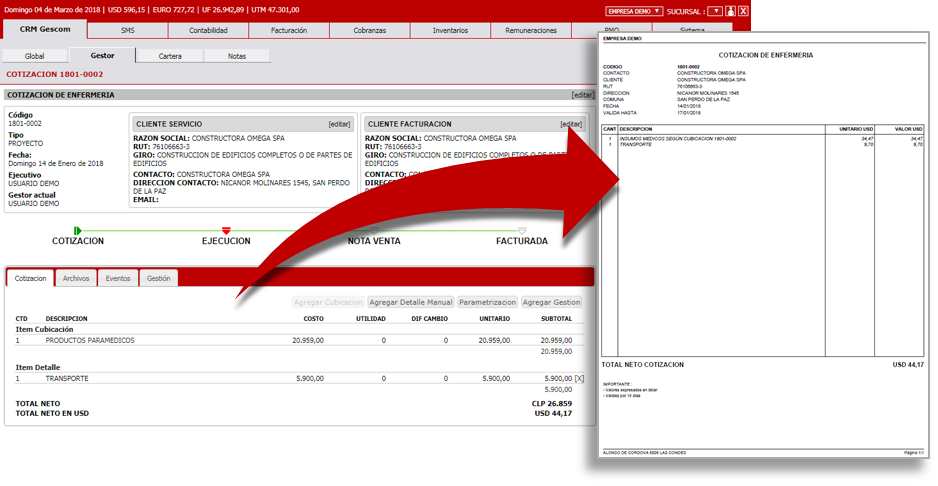Expand the Sucursal dropdown
Image resolution: width=938 pixels, height=486 pixels.
coord(715,11)
